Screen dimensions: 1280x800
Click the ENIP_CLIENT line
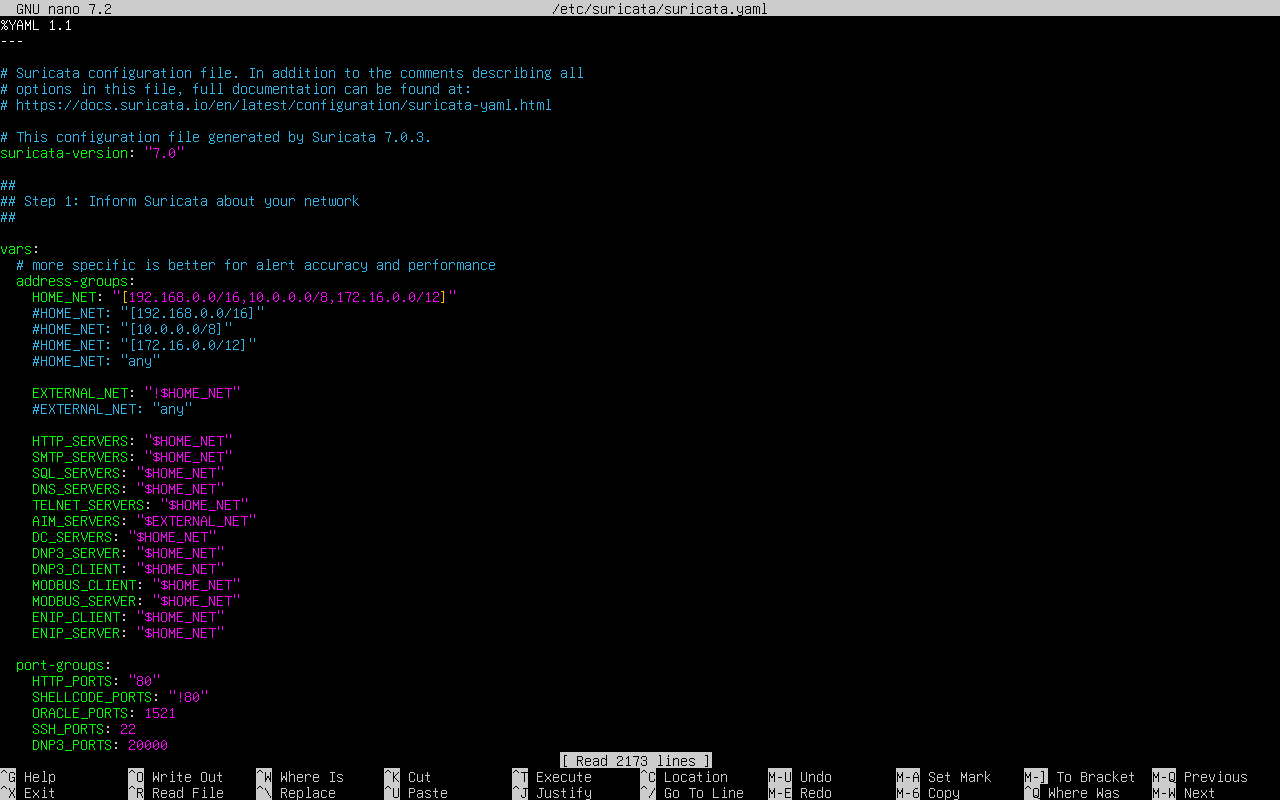[x=128, y=617]
